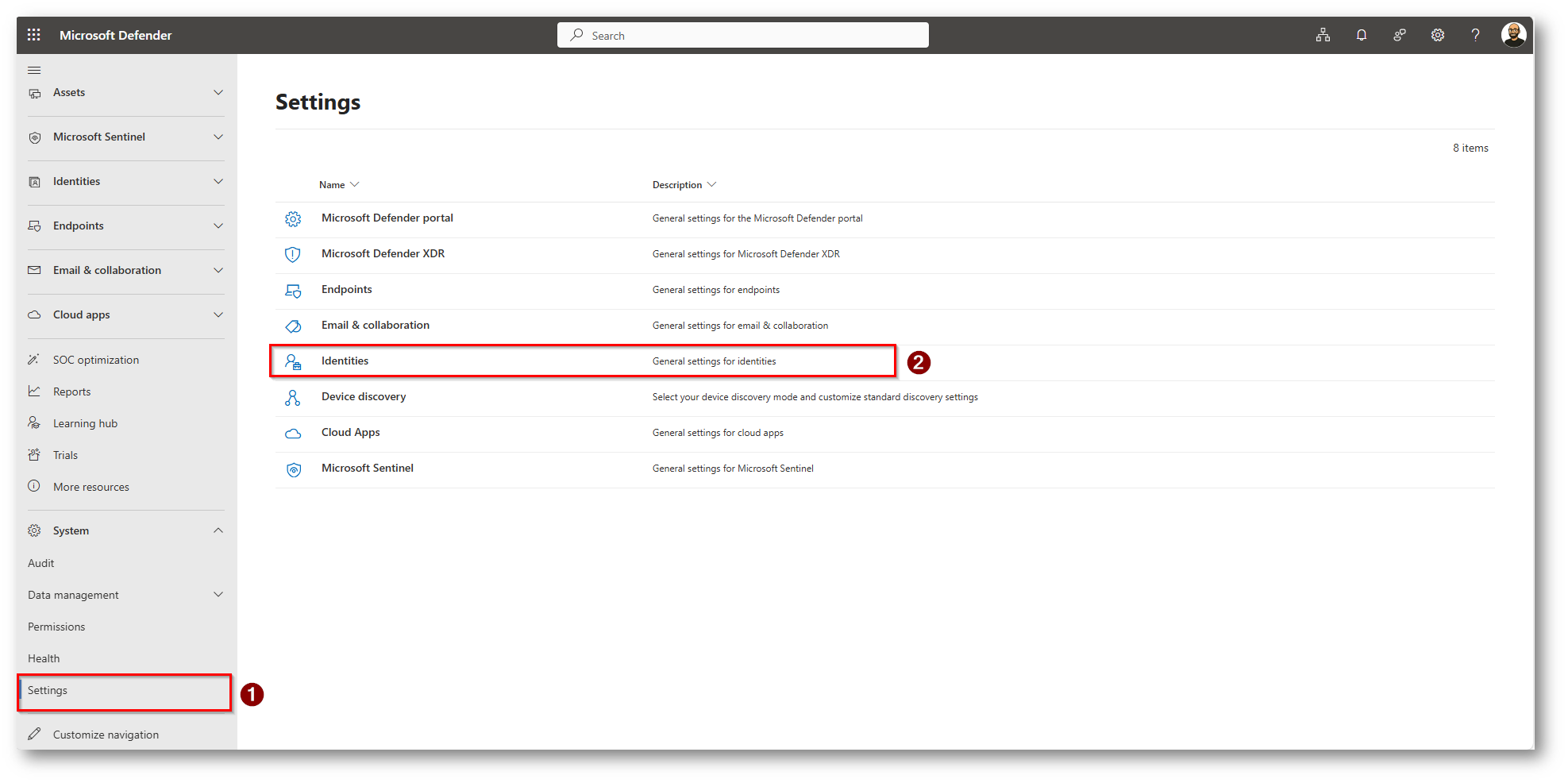Viewport: 1568px width, 783px height.
Task: Click the Customize navigation pencil icon
Action: 34,734
